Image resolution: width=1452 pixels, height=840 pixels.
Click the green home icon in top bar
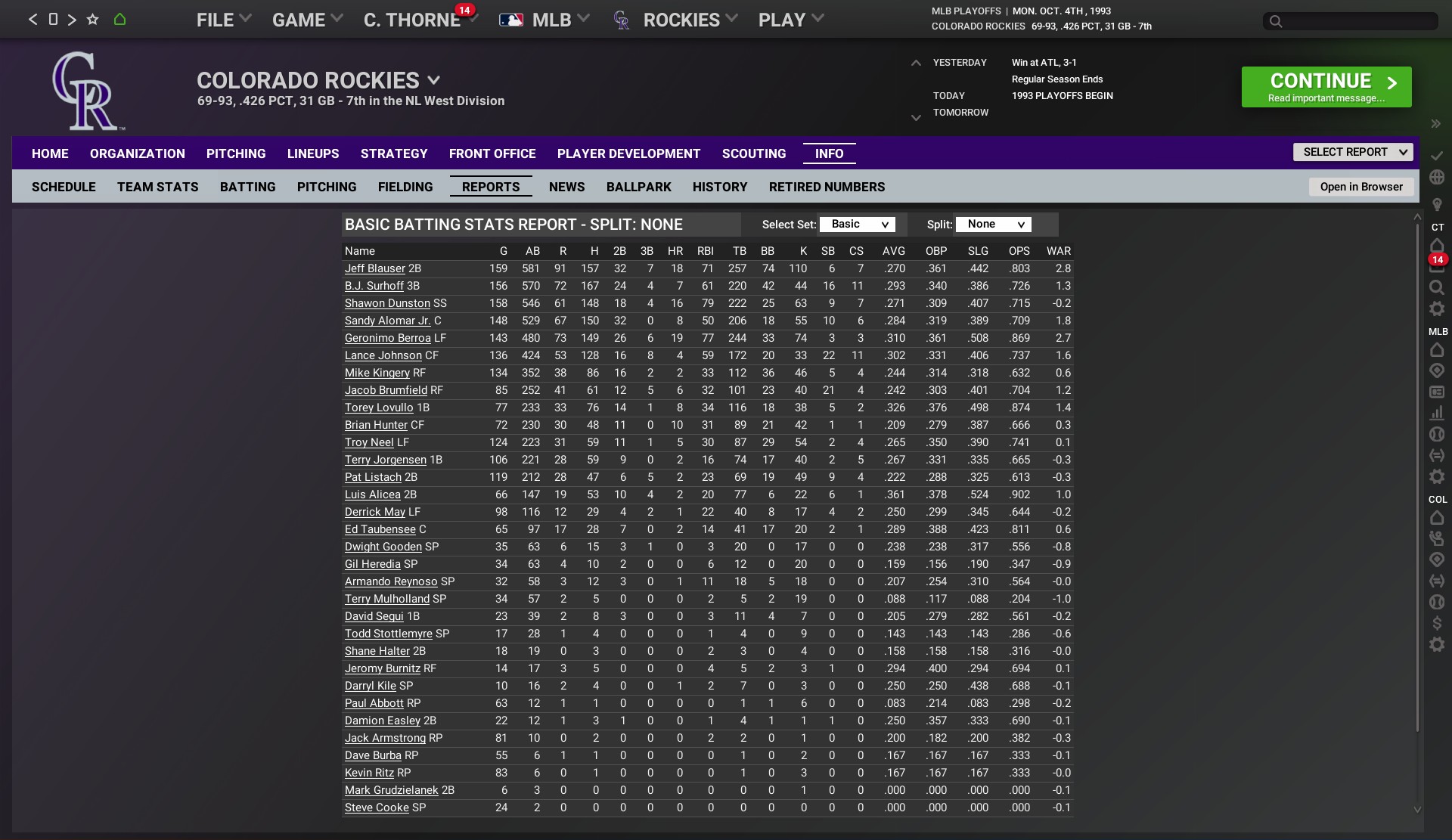point(119,19)
